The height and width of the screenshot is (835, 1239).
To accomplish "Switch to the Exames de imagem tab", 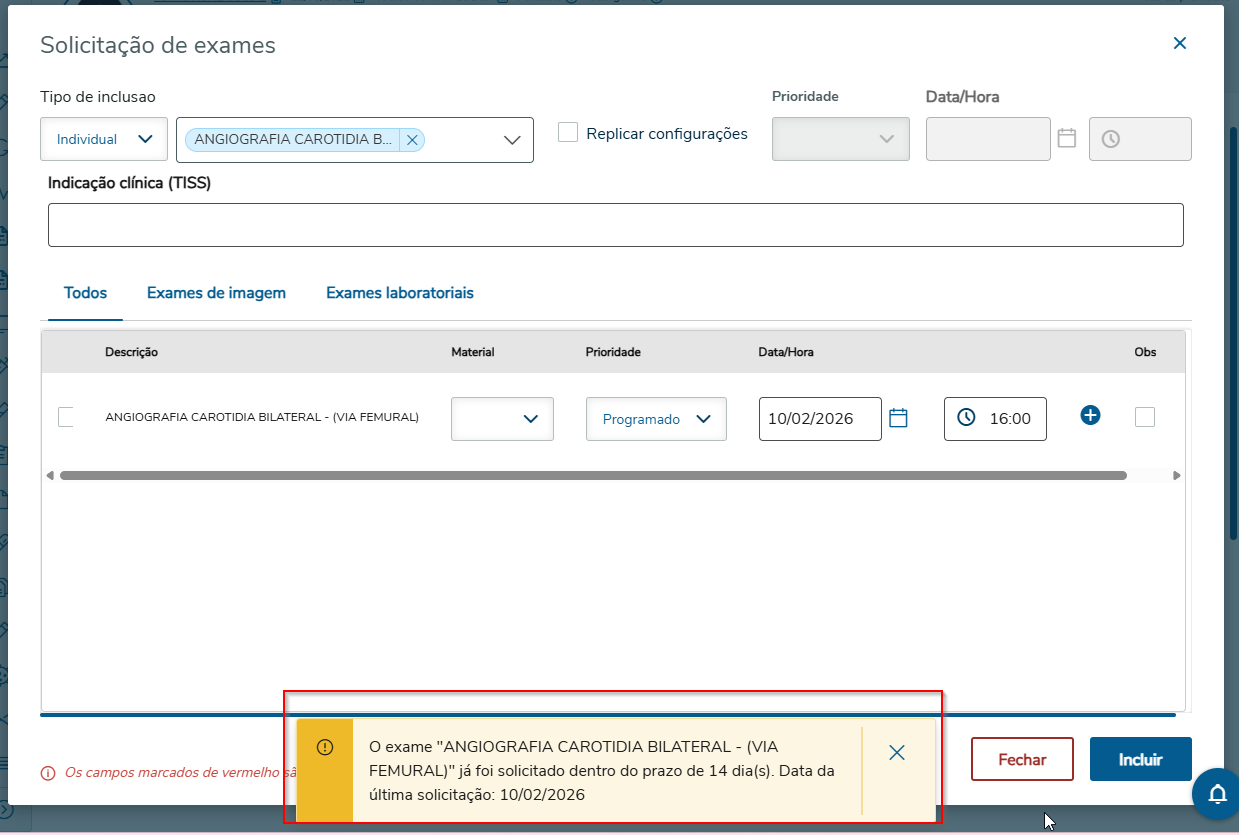I will 216,293.
